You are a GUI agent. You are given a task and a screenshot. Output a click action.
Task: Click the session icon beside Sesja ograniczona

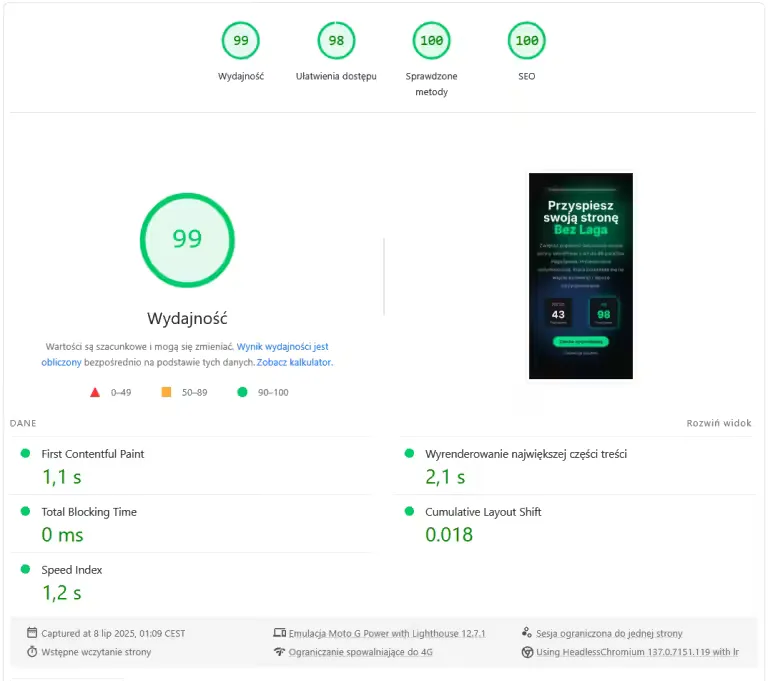pyautogui.click(x=527, y=632)
